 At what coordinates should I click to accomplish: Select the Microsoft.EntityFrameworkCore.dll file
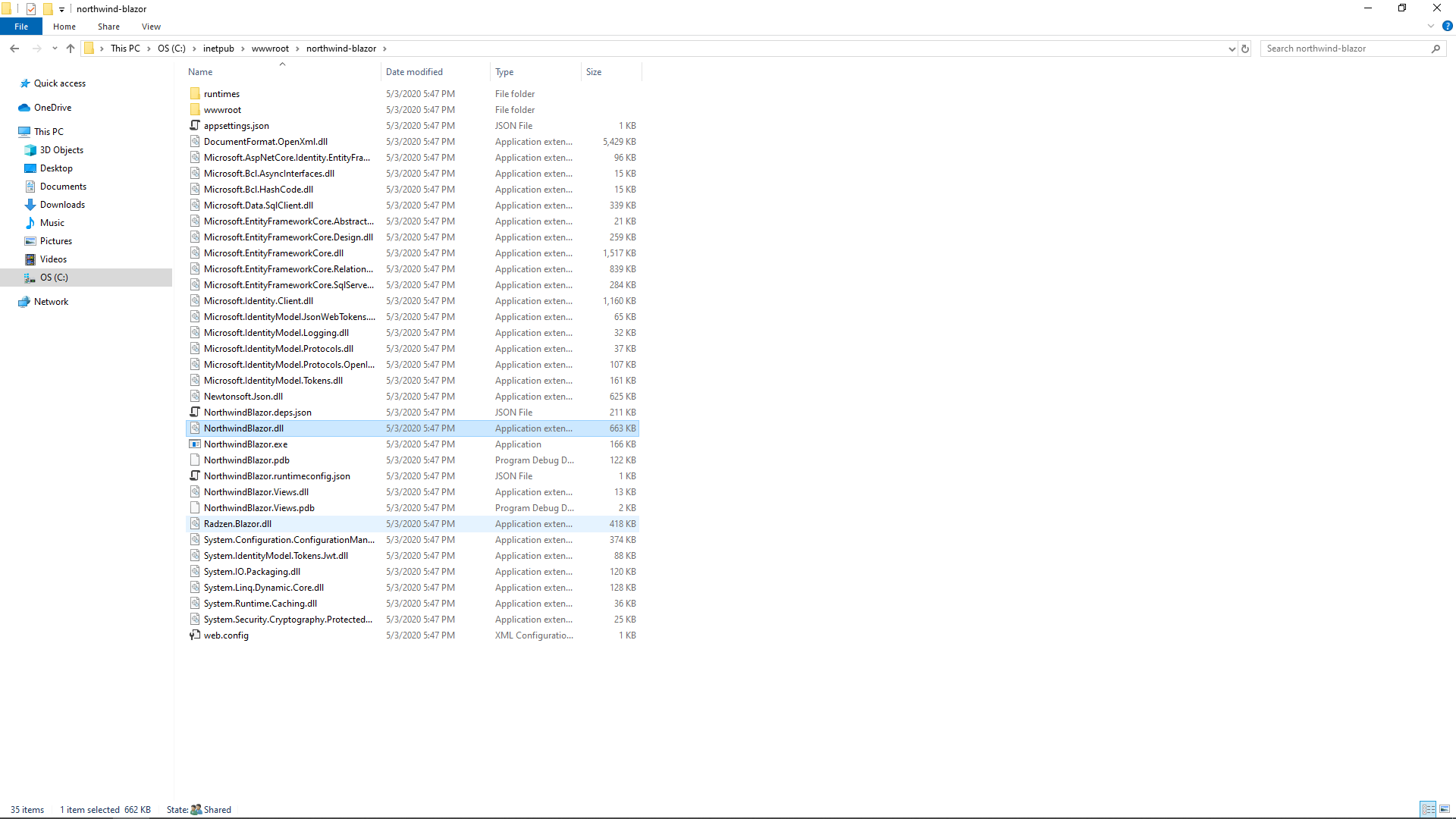tap(413, 253)
